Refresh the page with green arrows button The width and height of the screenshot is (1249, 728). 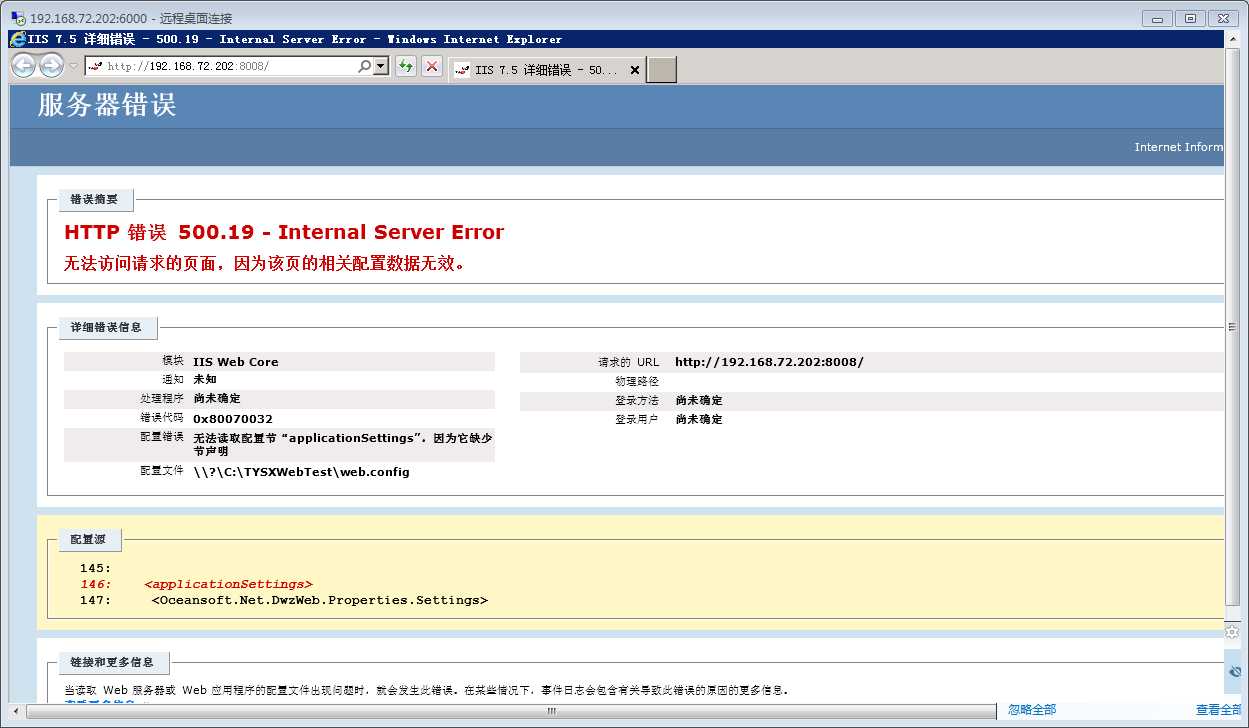[406, 67]
